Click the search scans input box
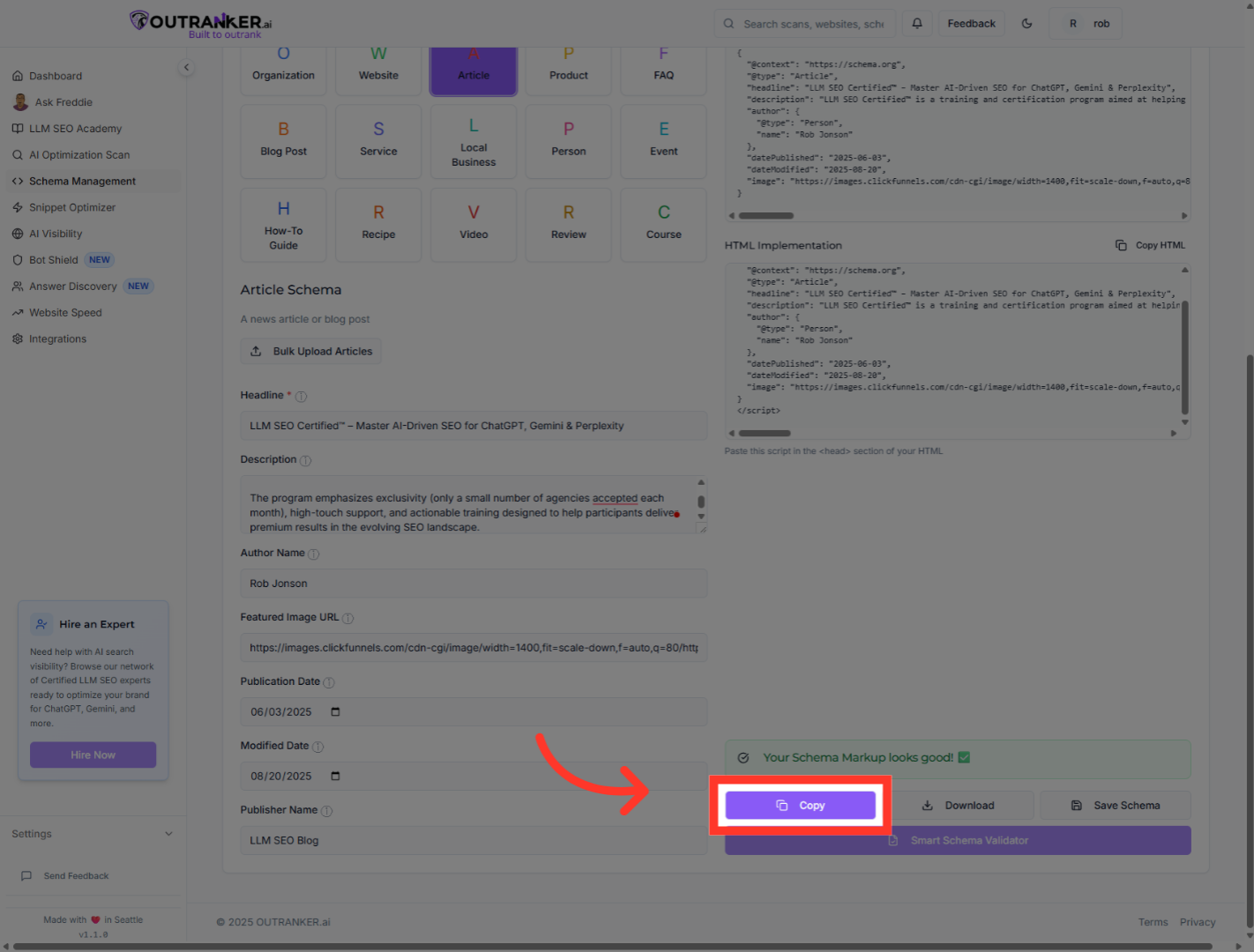The height and width of the screenshot is (952, 1254). pyautogui.click(x=805, y=24)
